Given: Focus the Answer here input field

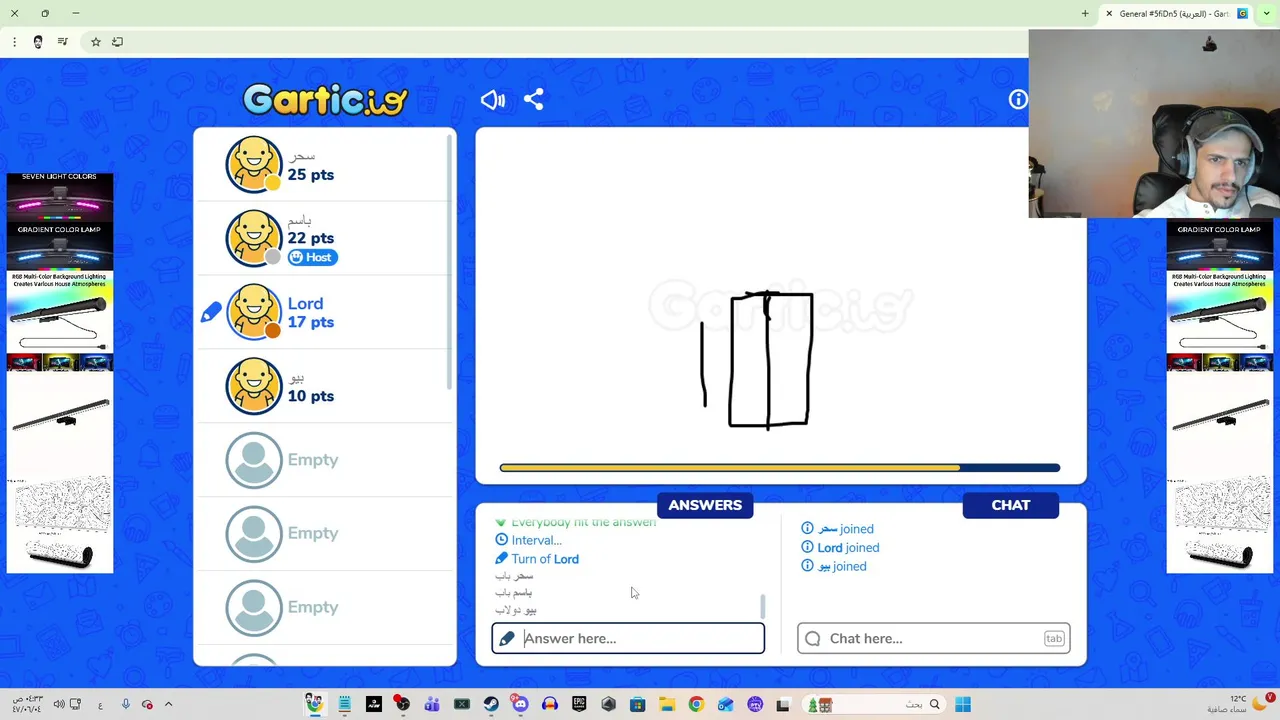Looking at the screenshot, I should [x=628, y=638].
